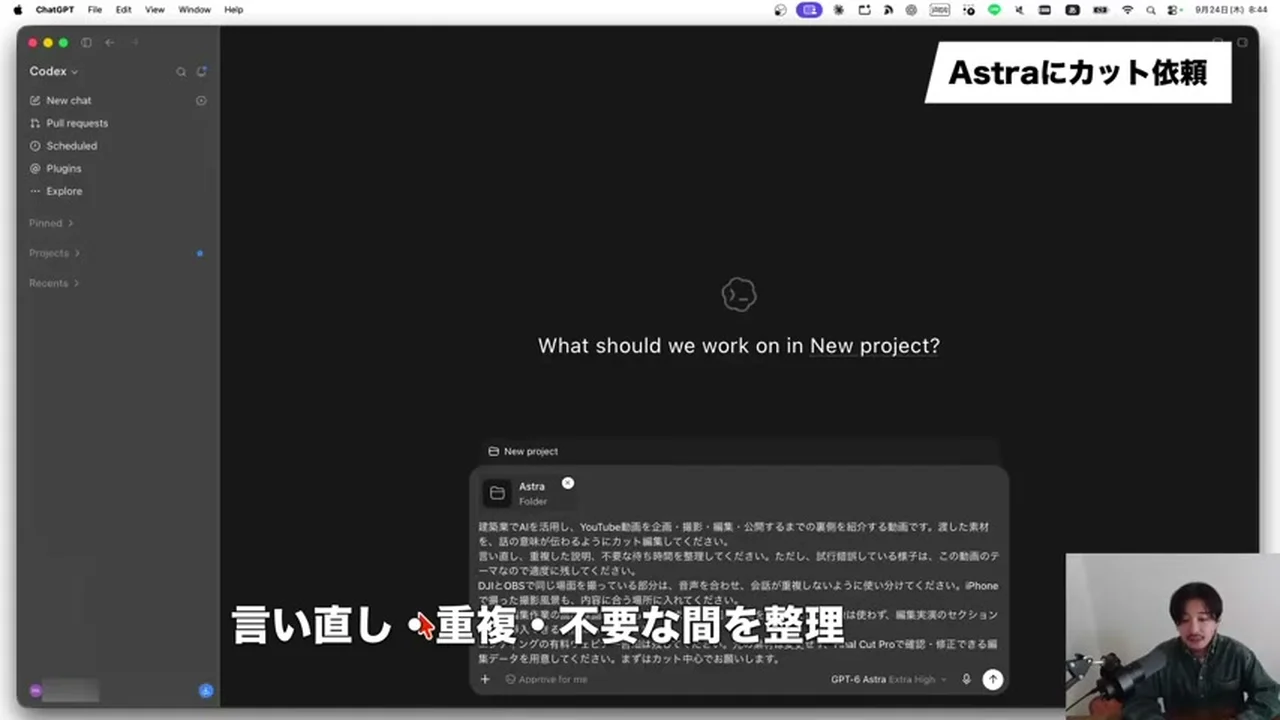Click the account avatar at sidebar bottom

click(36, 690)
